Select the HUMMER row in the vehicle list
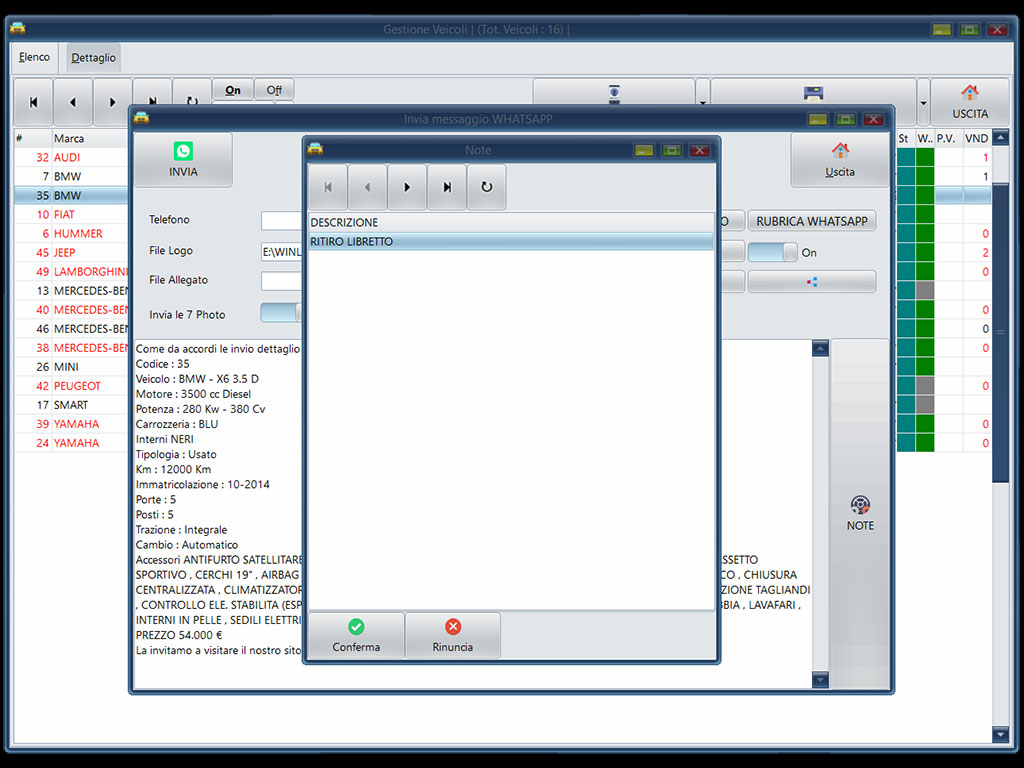 coord(72,233)
